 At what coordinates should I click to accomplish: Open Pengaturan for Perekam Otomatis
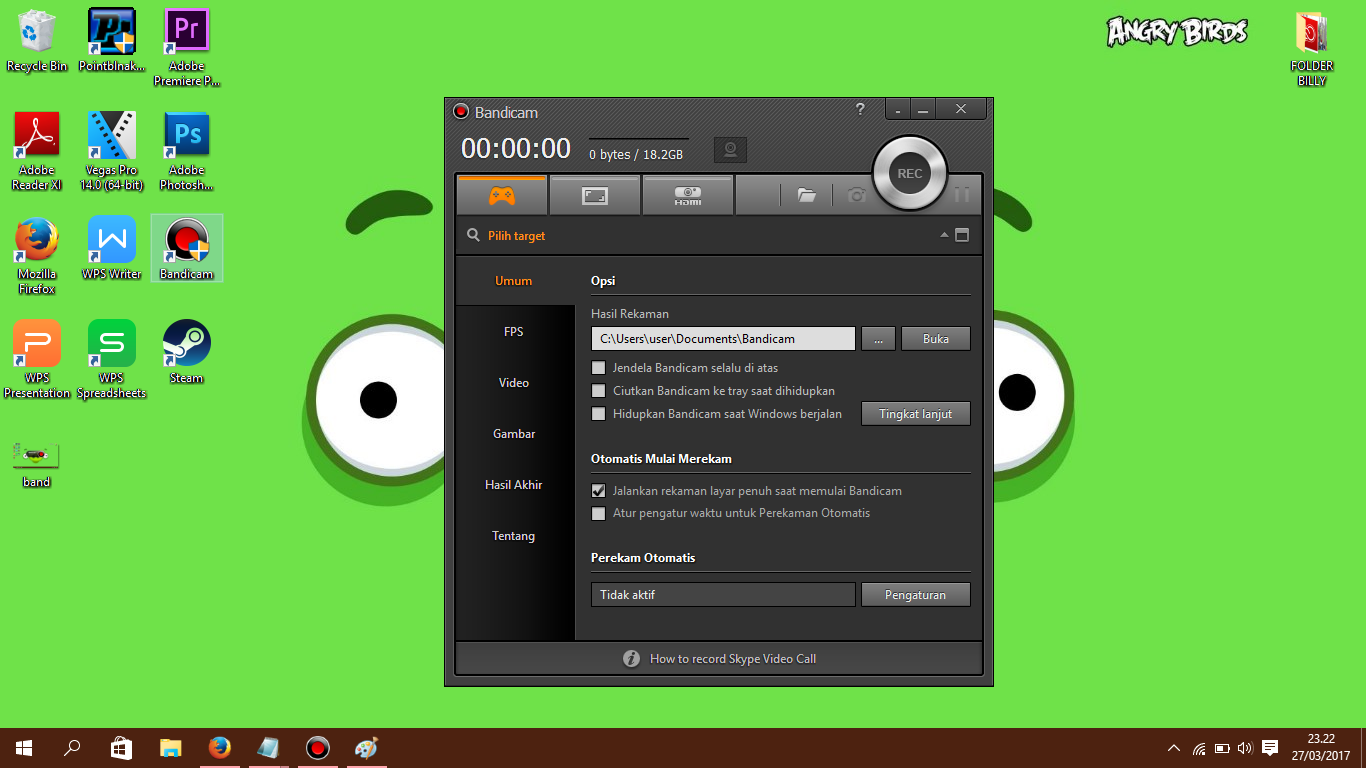pyautogui.click(x=916, y=595)
